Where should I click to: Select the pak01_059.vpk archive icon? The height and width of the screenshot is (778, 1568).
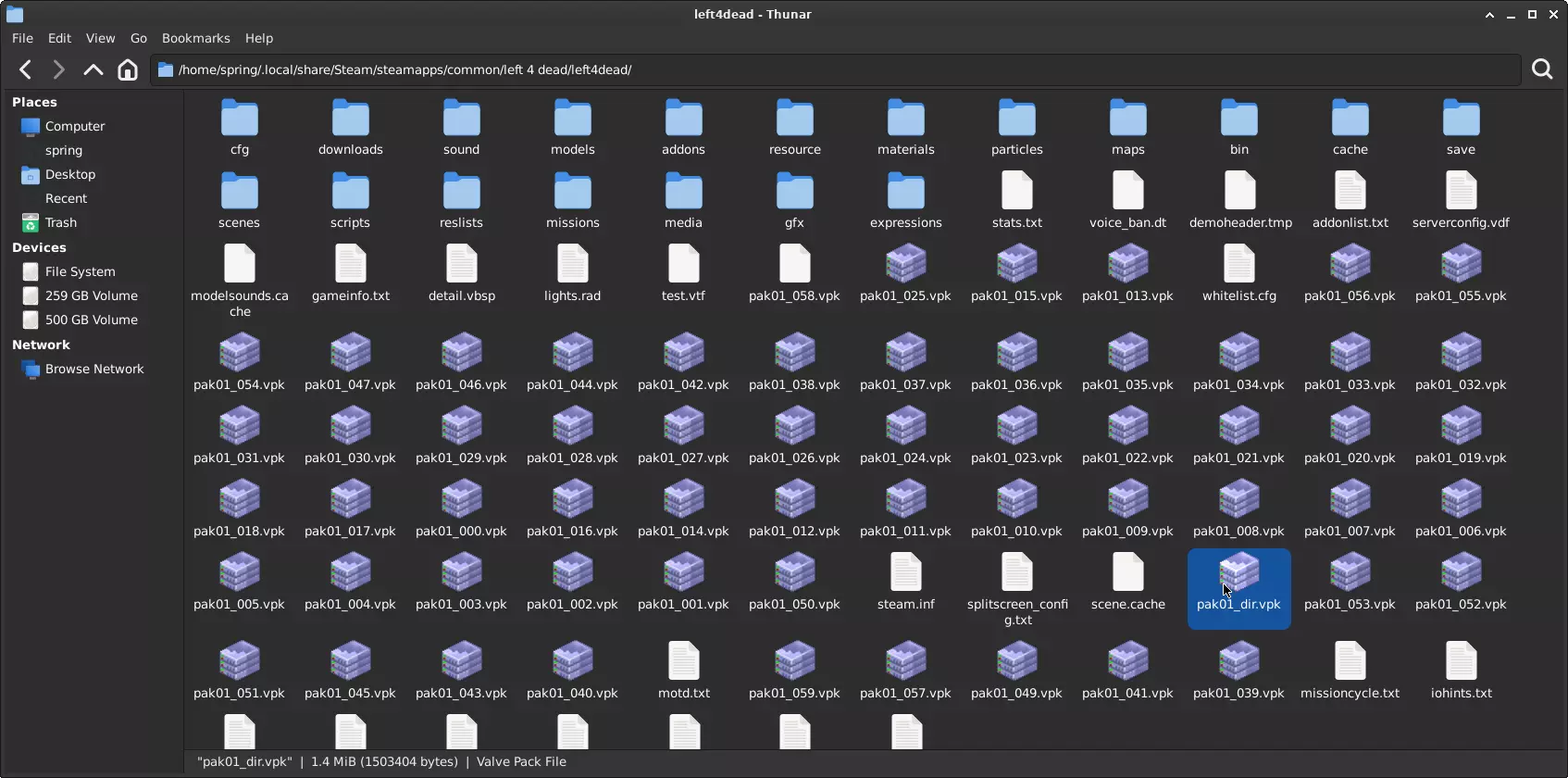click(x=795, y=661)
